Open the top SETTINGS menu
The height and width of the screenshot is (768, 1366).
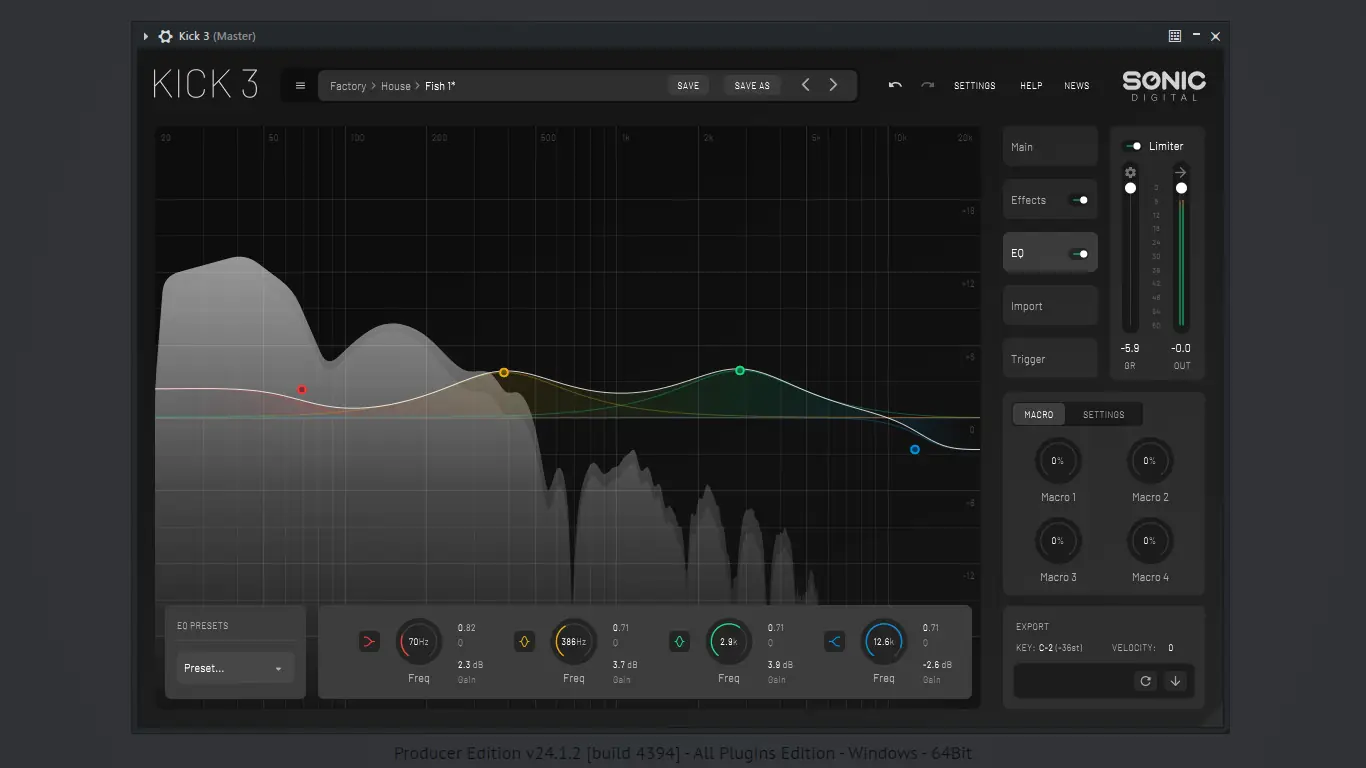pos(975,86)
